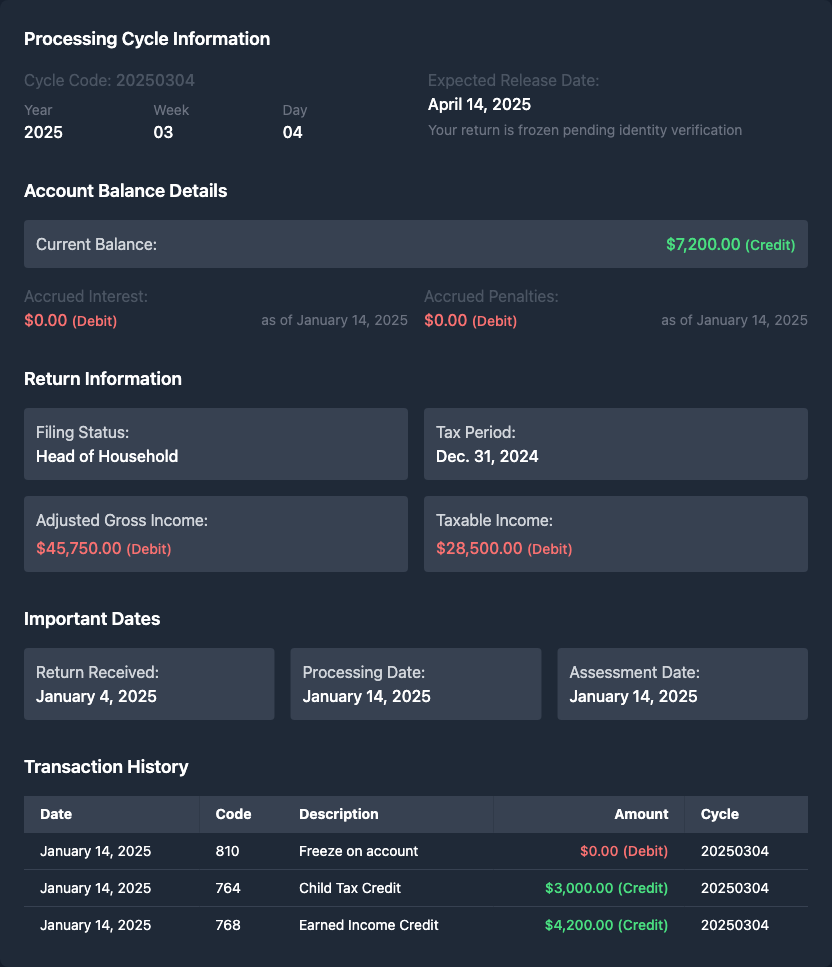Select the Adjusted Gross Income card
Screen dimensions: 832x967
(216, 534)
